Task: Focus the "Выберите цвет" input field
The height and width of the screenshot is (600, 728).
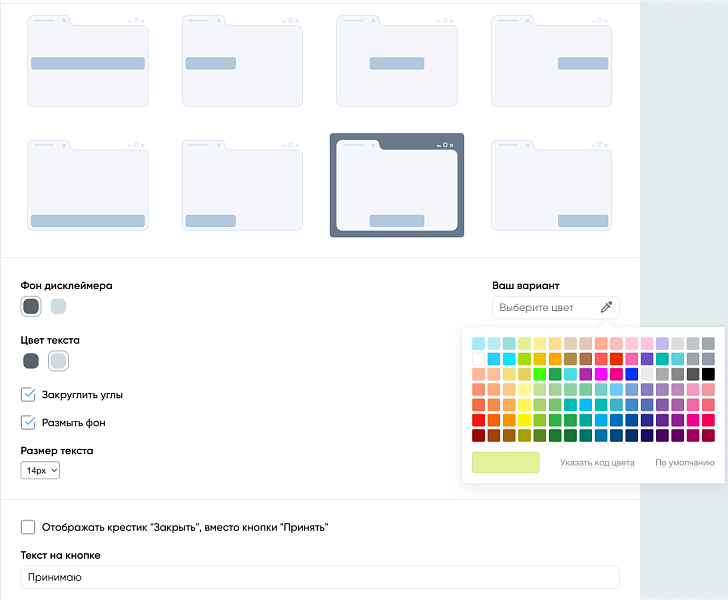Action: (x=545, y=308)
